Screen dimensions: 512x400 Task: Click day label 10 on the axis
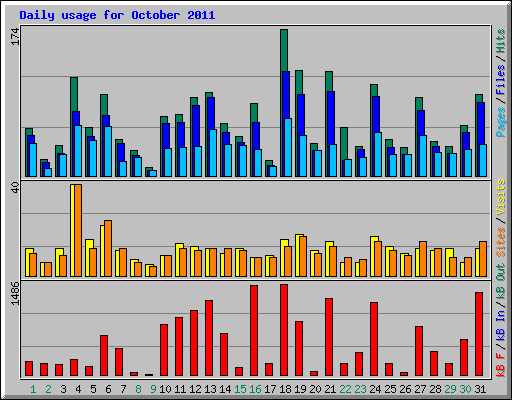165,389
